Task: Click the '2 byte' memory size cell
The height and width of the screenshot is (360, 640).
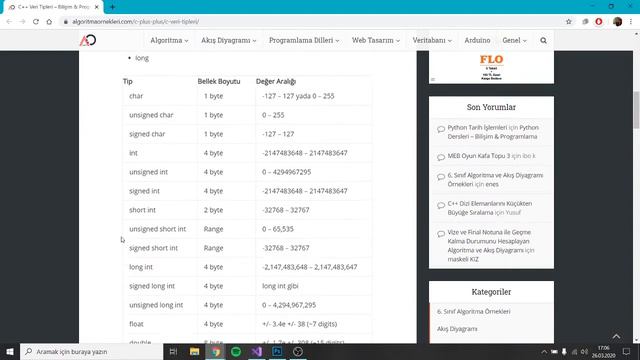Action: tap(213, 210)
